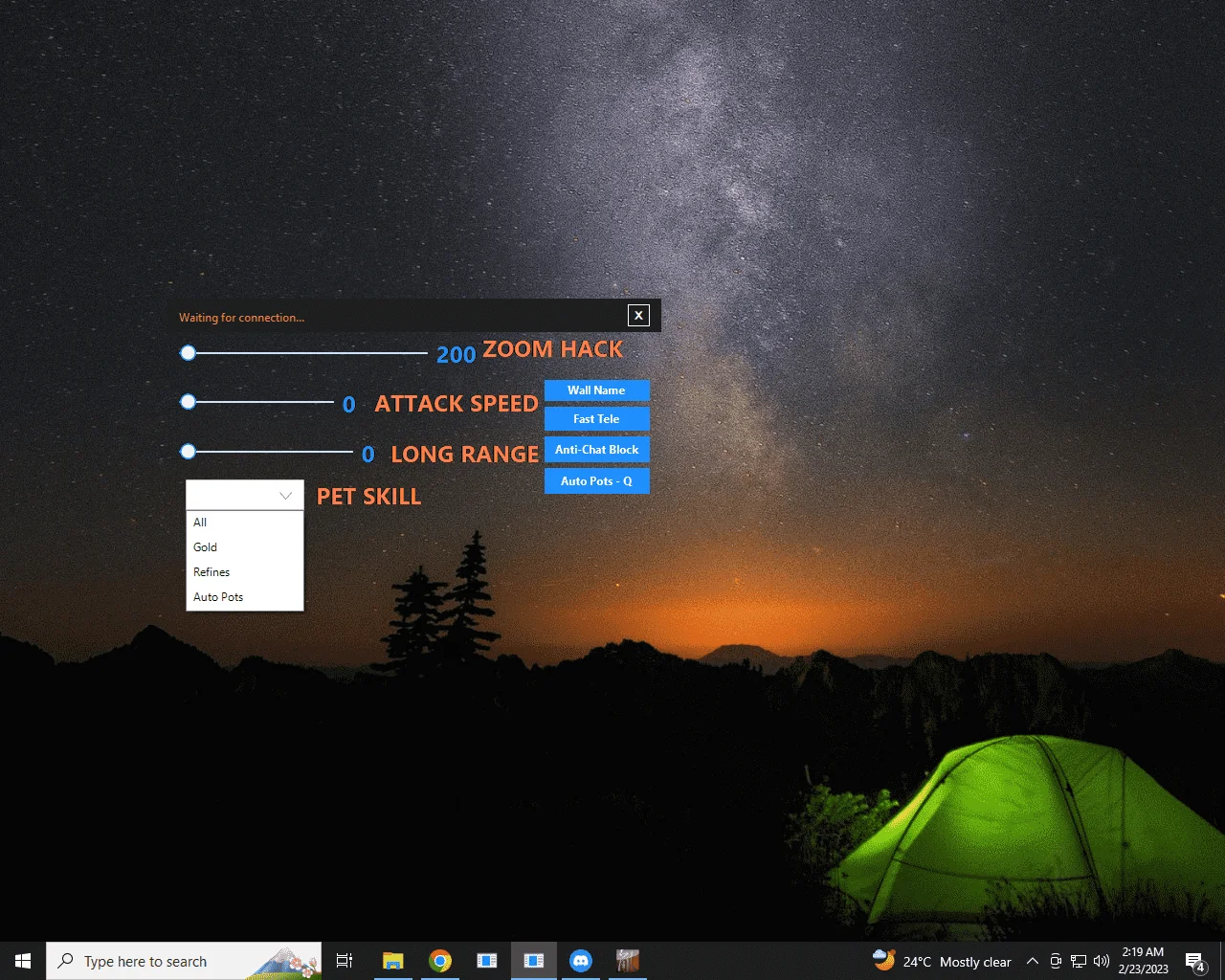The width and height of the screenshot is (1225, 980).
Task: Open the network tray icon
Action: 1079,961
